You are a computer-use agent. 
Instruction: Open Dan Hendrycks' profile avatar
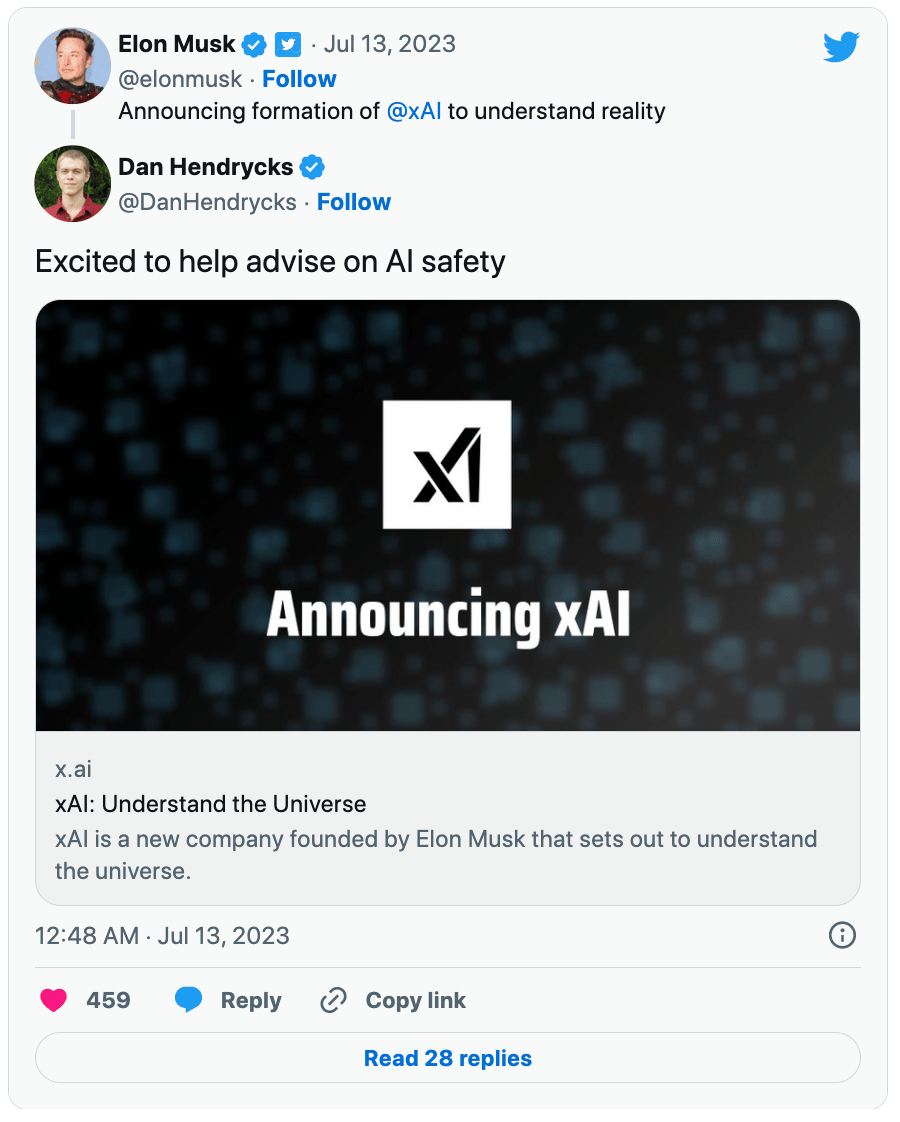tap(72, 183)
